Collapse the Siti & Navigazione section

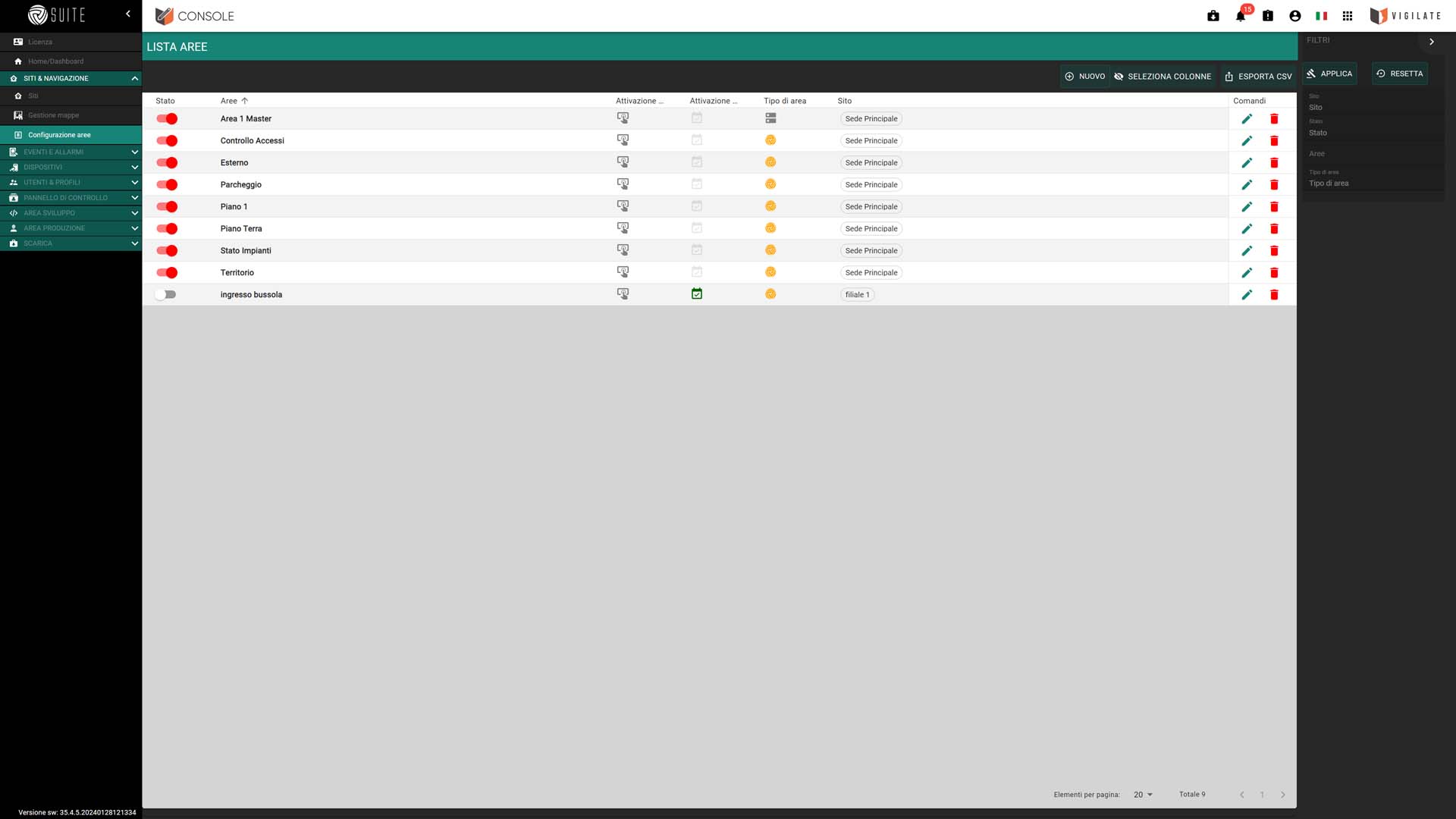[x=71, y=78]
